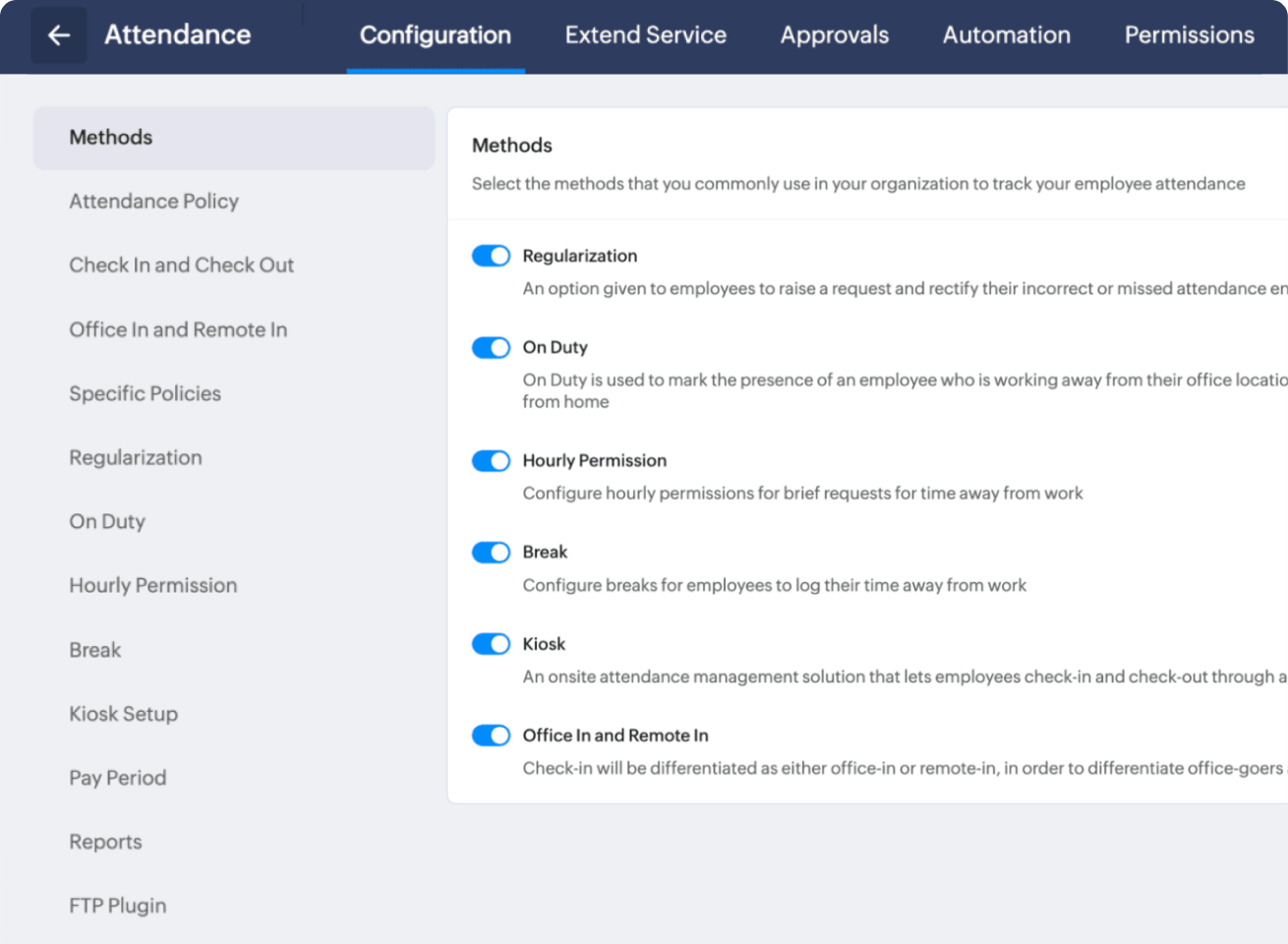Viewport: 1288px width, 944px height.
Task: Click the back arrow next to Attendance
Action: click(59, 35)
